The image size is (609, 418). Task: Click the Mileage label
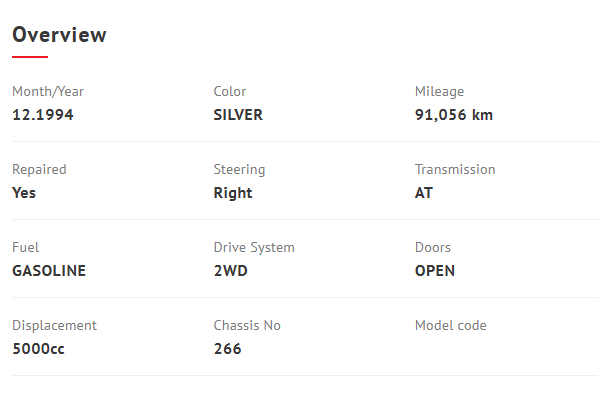click(x=439, y=91)
